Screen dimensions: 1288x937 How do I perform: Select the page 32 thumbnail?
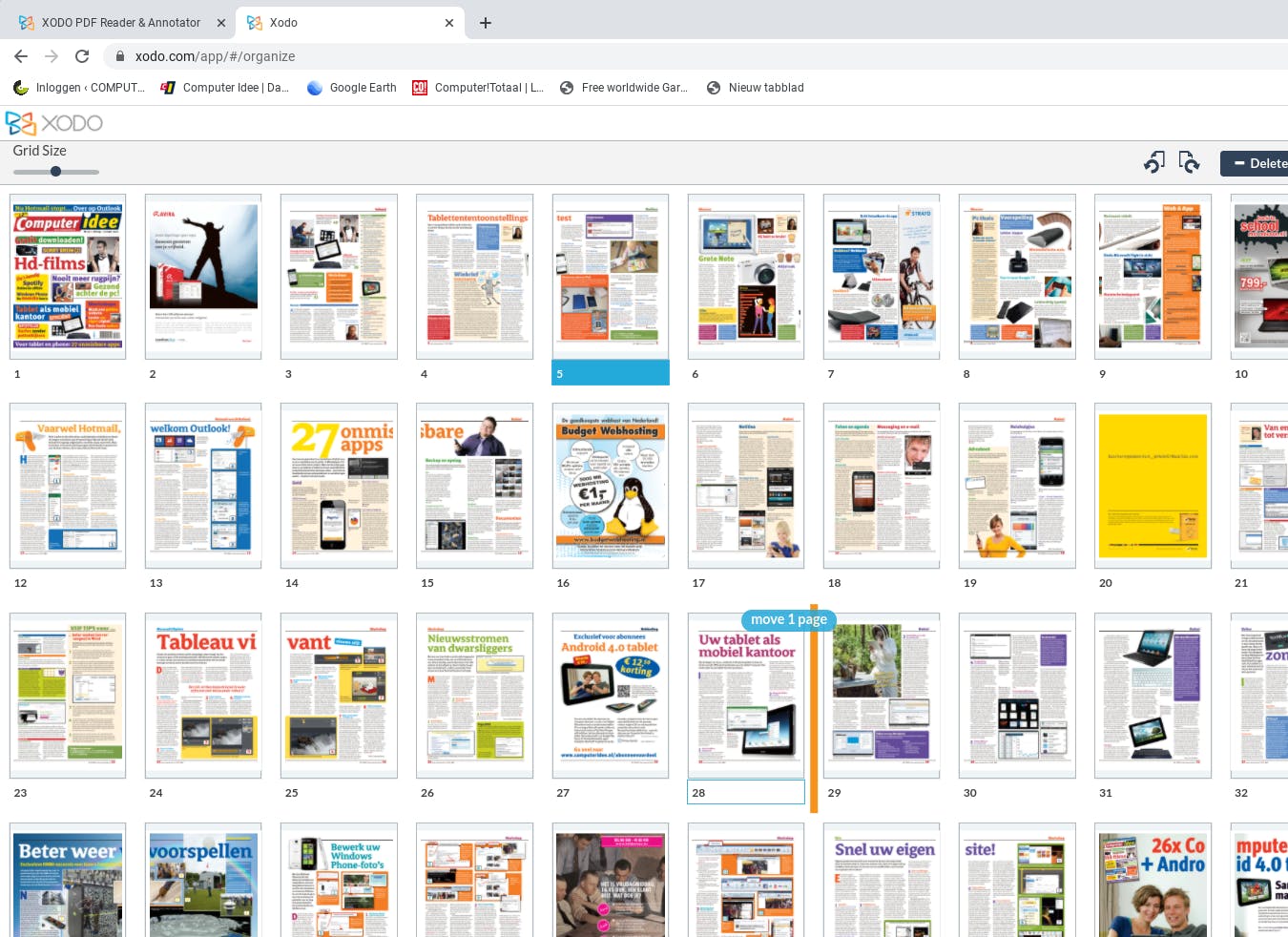tap(1259, 696)
